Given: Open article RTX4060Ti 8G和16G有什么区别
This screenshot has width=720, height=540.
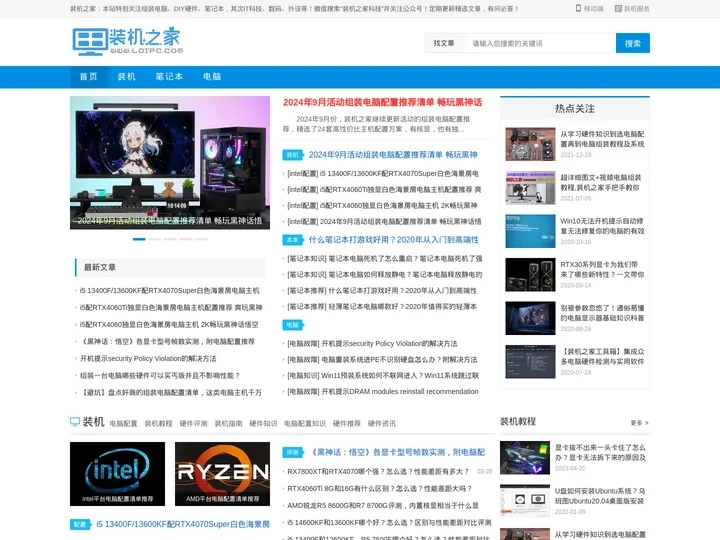Looking at the screenshot, I should pyautogui.click(x=380, y=489).
